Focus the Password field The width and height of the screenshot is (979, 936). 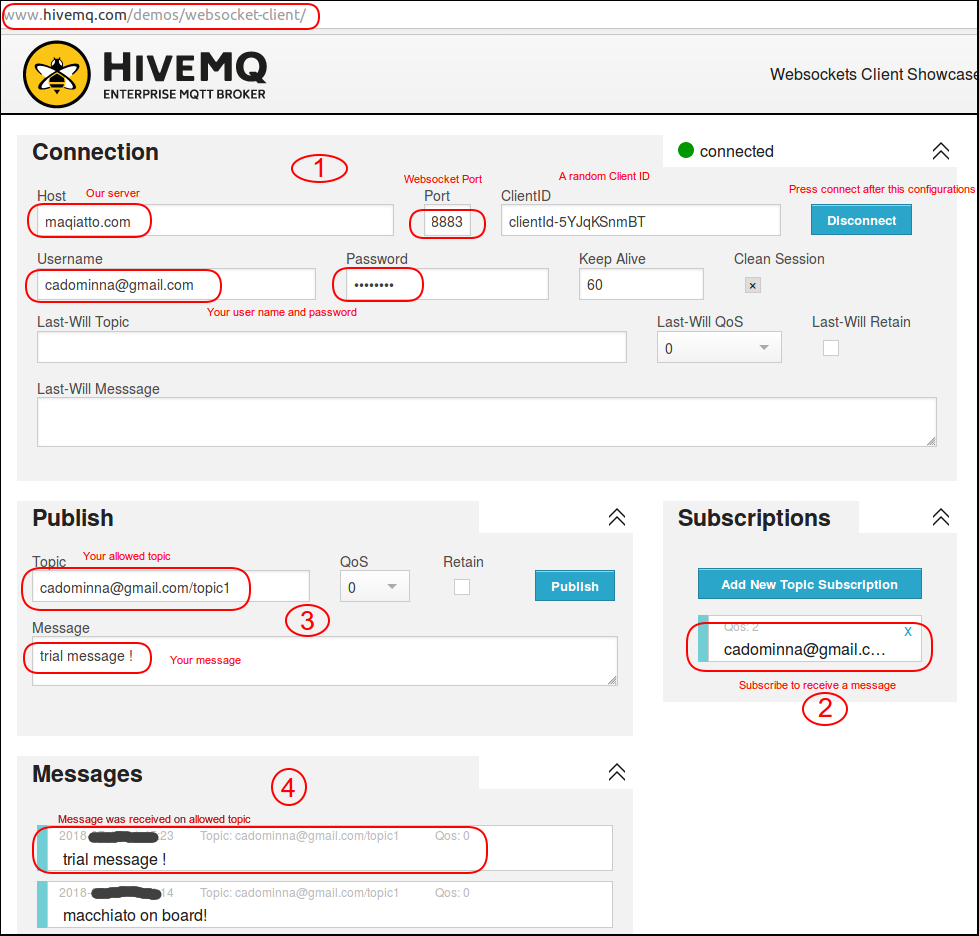tap(447, 285)
